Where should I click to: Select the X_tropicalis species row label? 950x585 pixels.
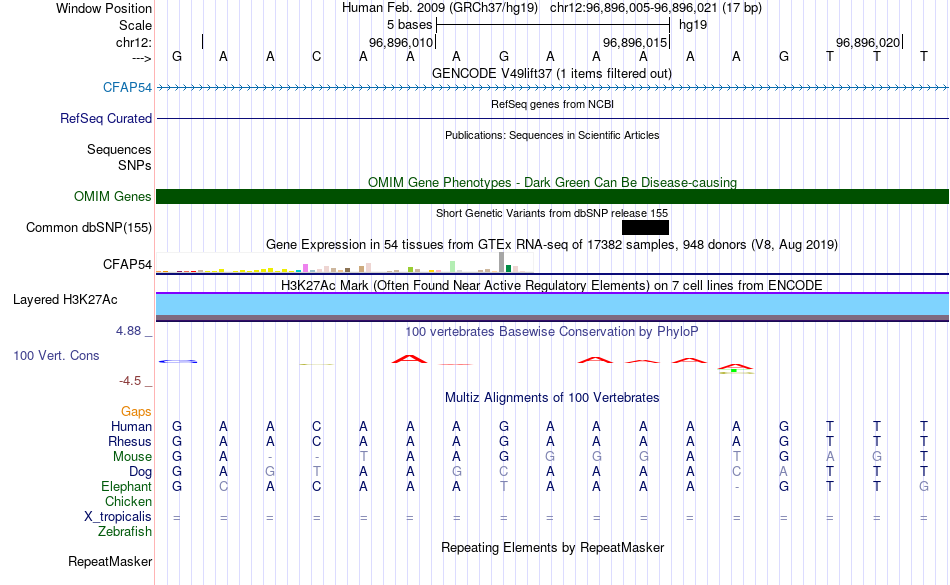118,517
